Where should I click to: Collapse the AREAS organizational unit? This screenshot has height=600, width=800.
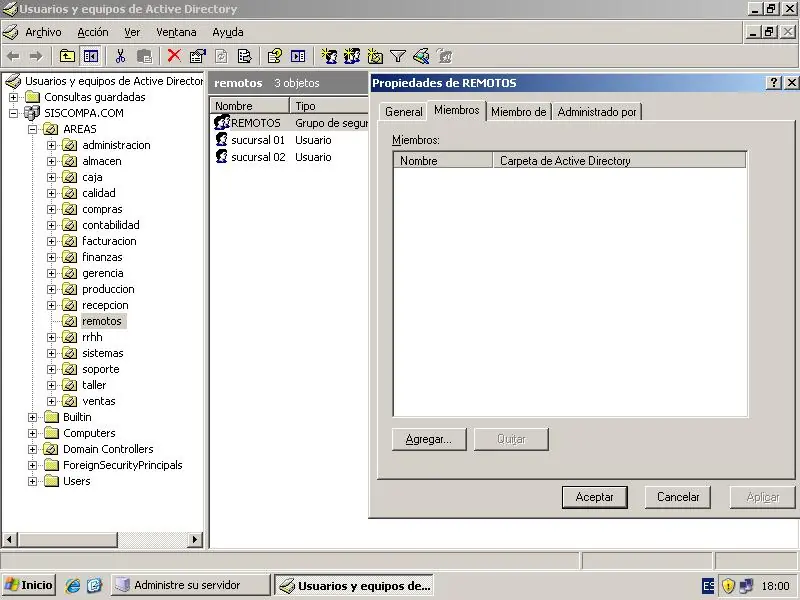point(32,129)
